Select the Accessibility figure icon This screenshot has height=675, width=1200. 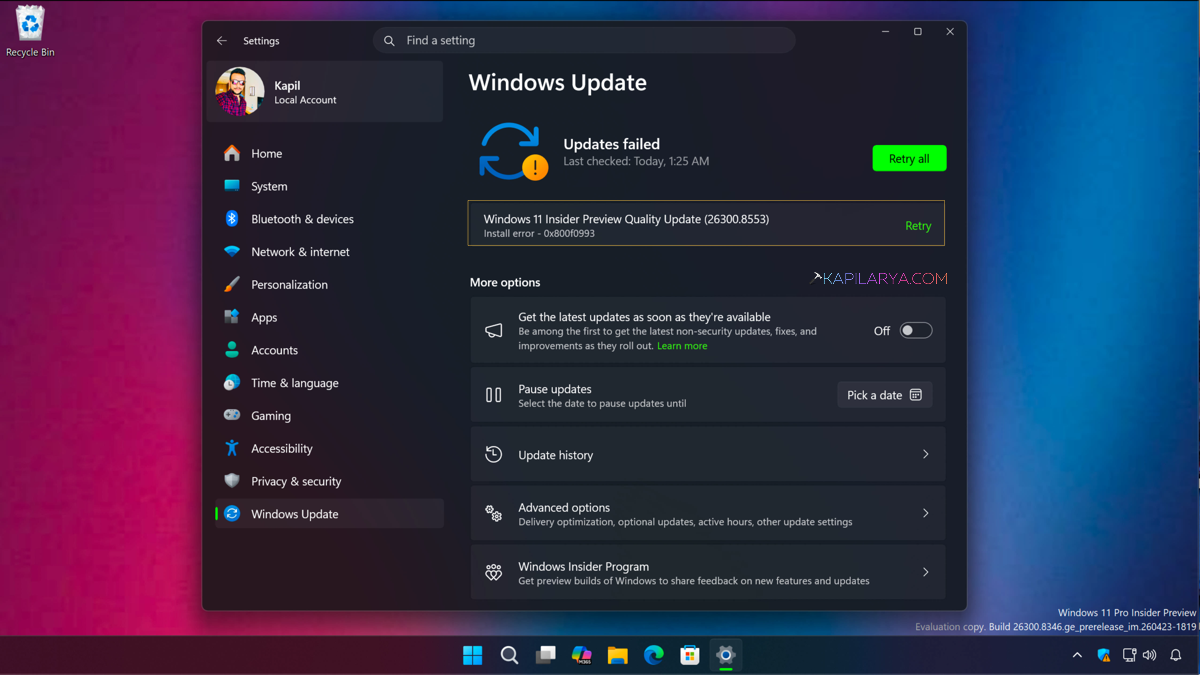(232, 448)
